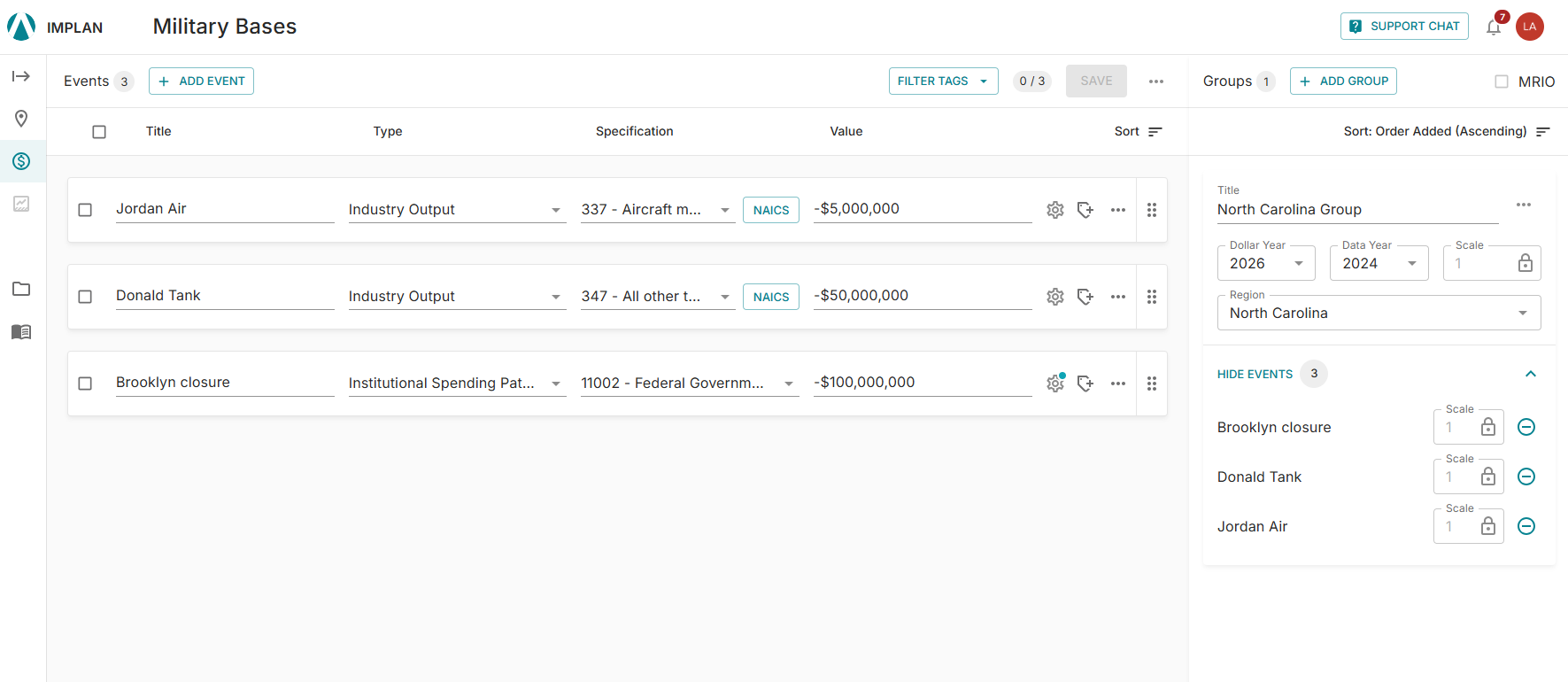
Task: Toggle the select-all events checkbox
Action: pos(99,132)
